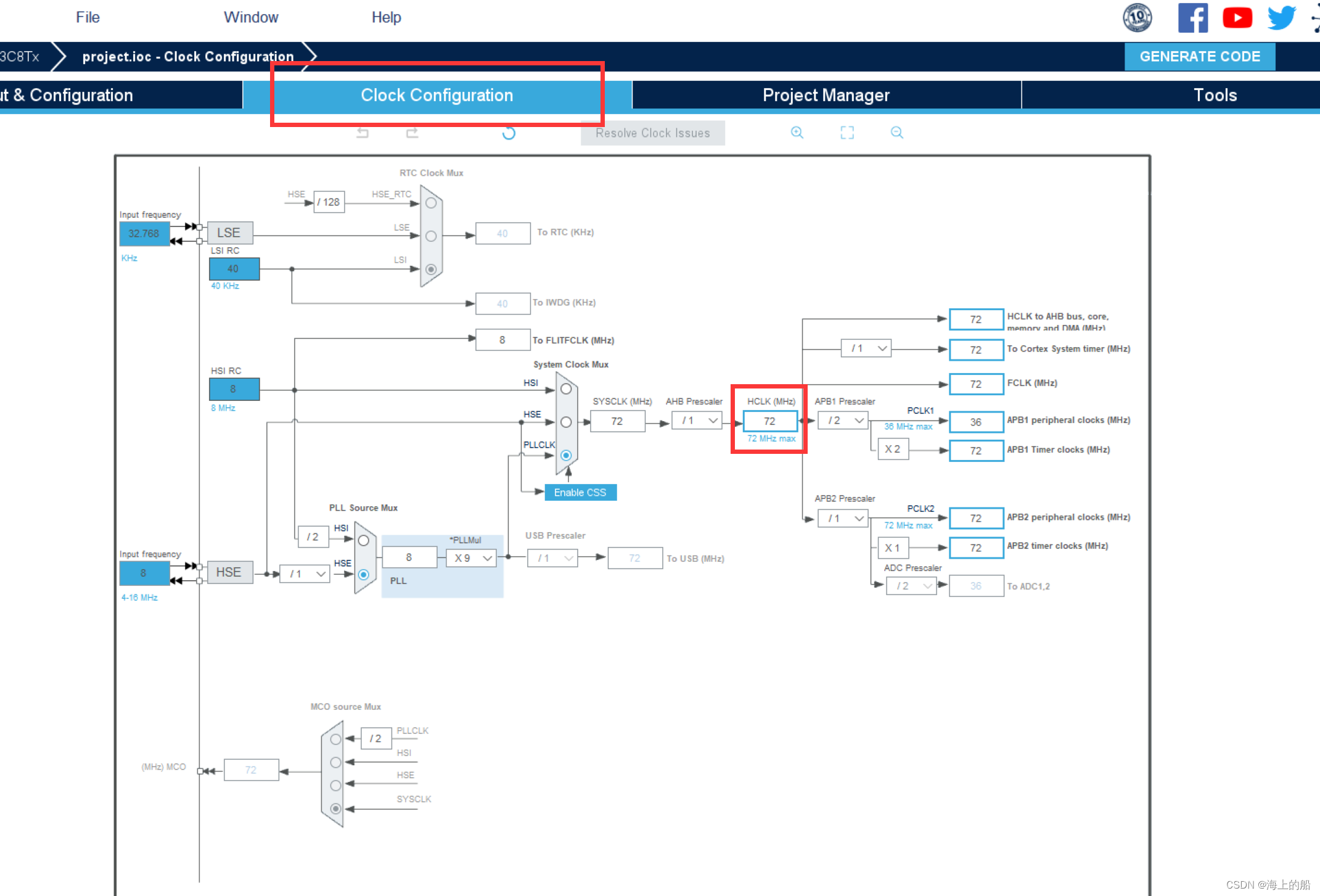The height and width of the screenshot is (896, 1320).
Task: Open the Facebook icon link
Action: 1192,18
